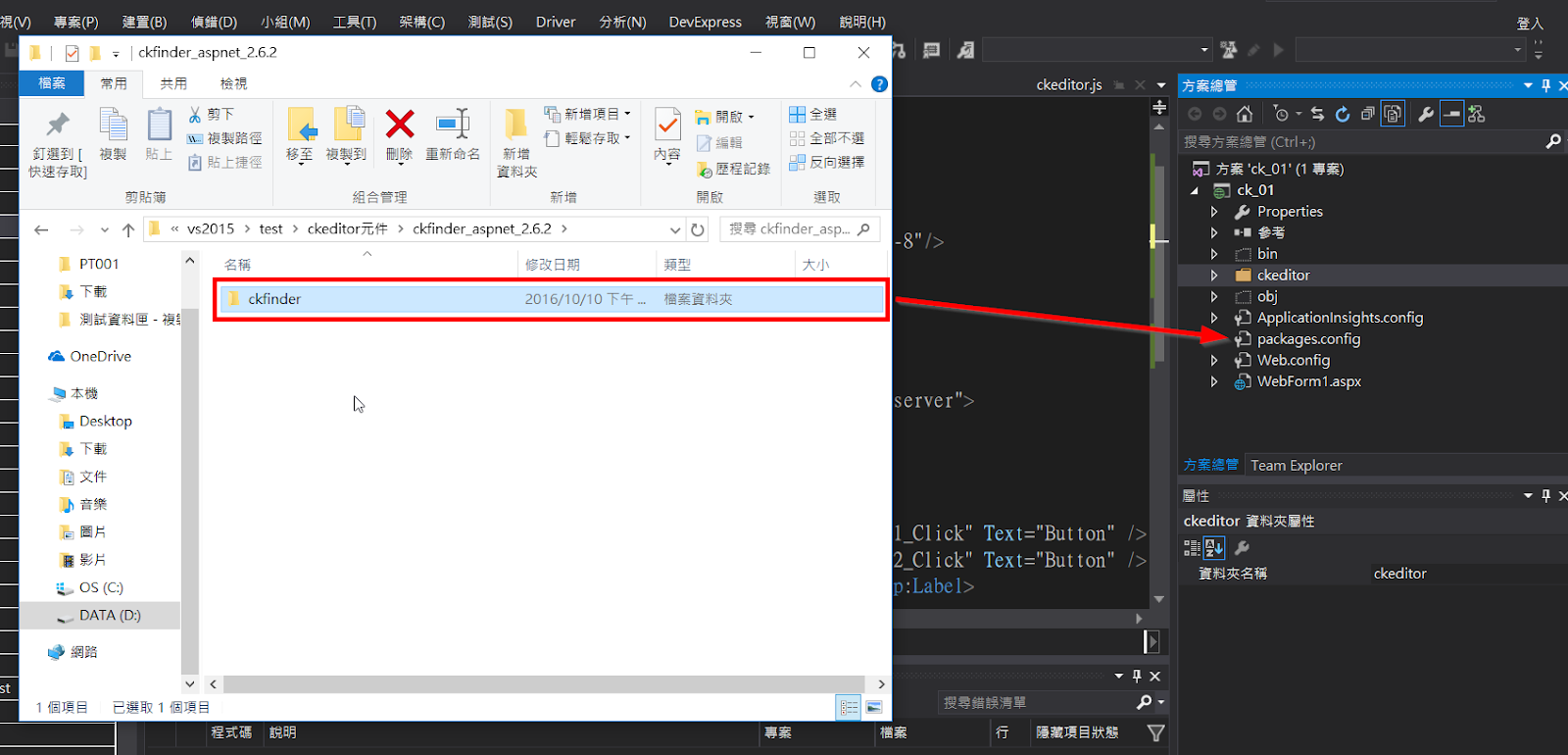Expand the ckeditor folder node
The height and width of the screenshot is (755, 1568).
[x=1214, y=276]
